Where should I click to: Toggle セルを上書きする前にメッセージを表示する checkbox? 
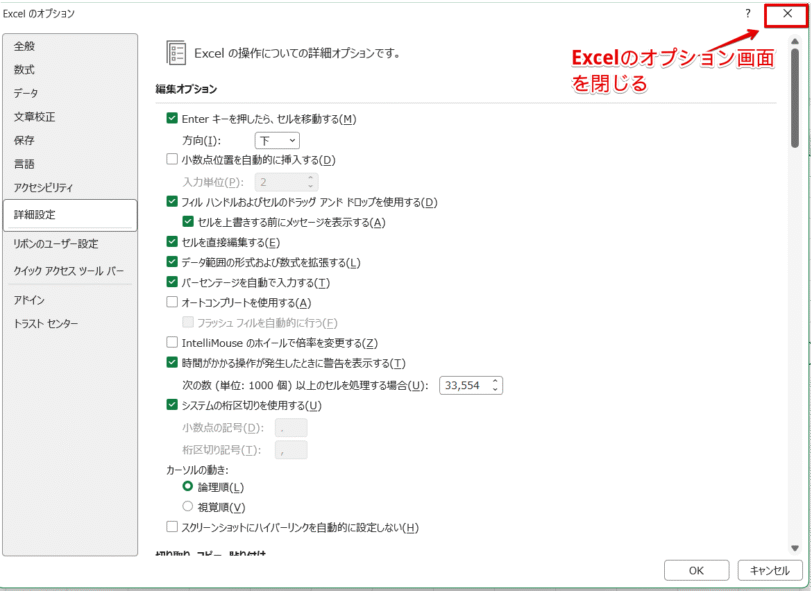(188, 222)
